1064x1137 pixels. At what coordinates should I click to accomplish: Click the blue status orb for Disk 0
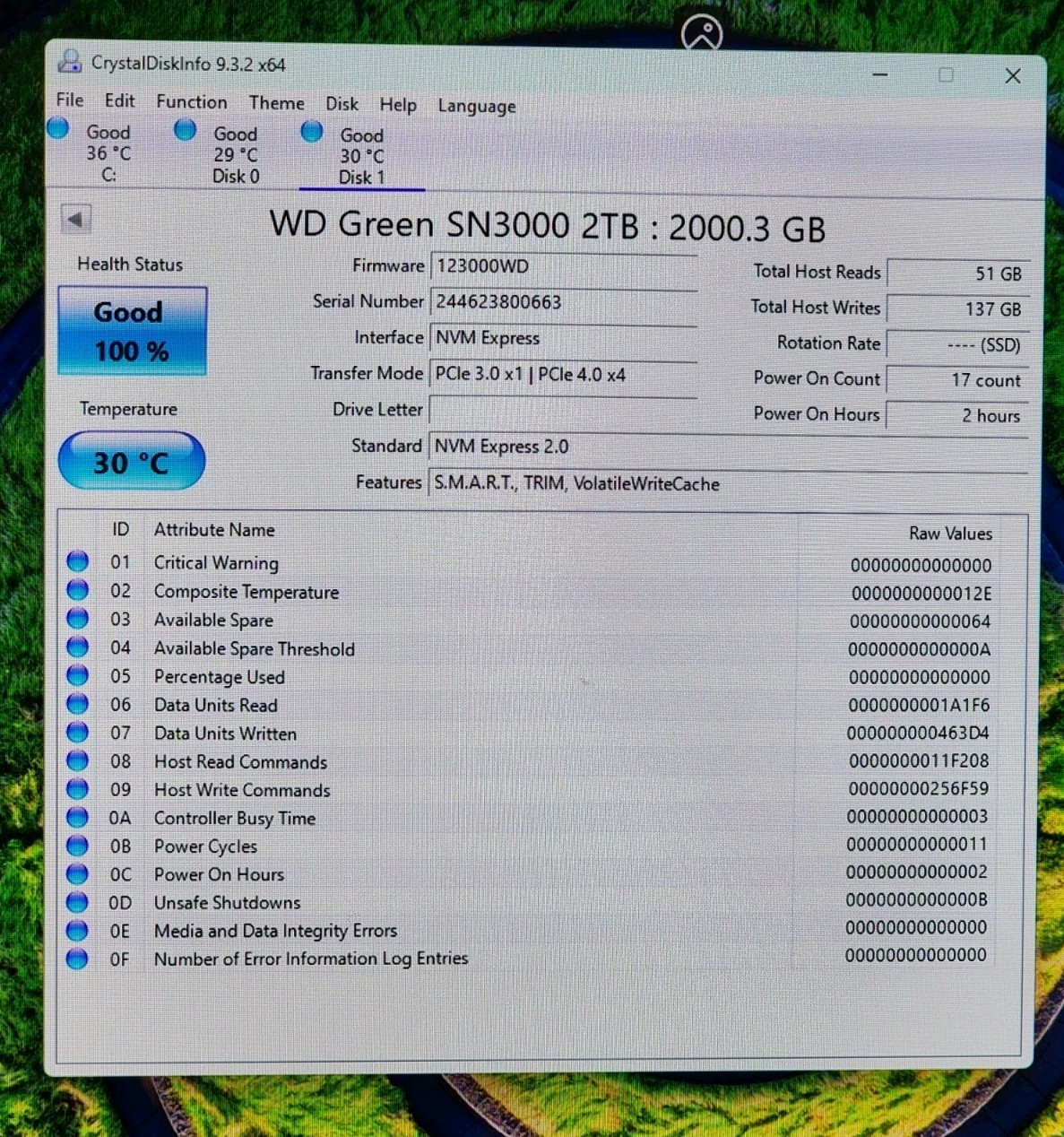coord(186,130)
